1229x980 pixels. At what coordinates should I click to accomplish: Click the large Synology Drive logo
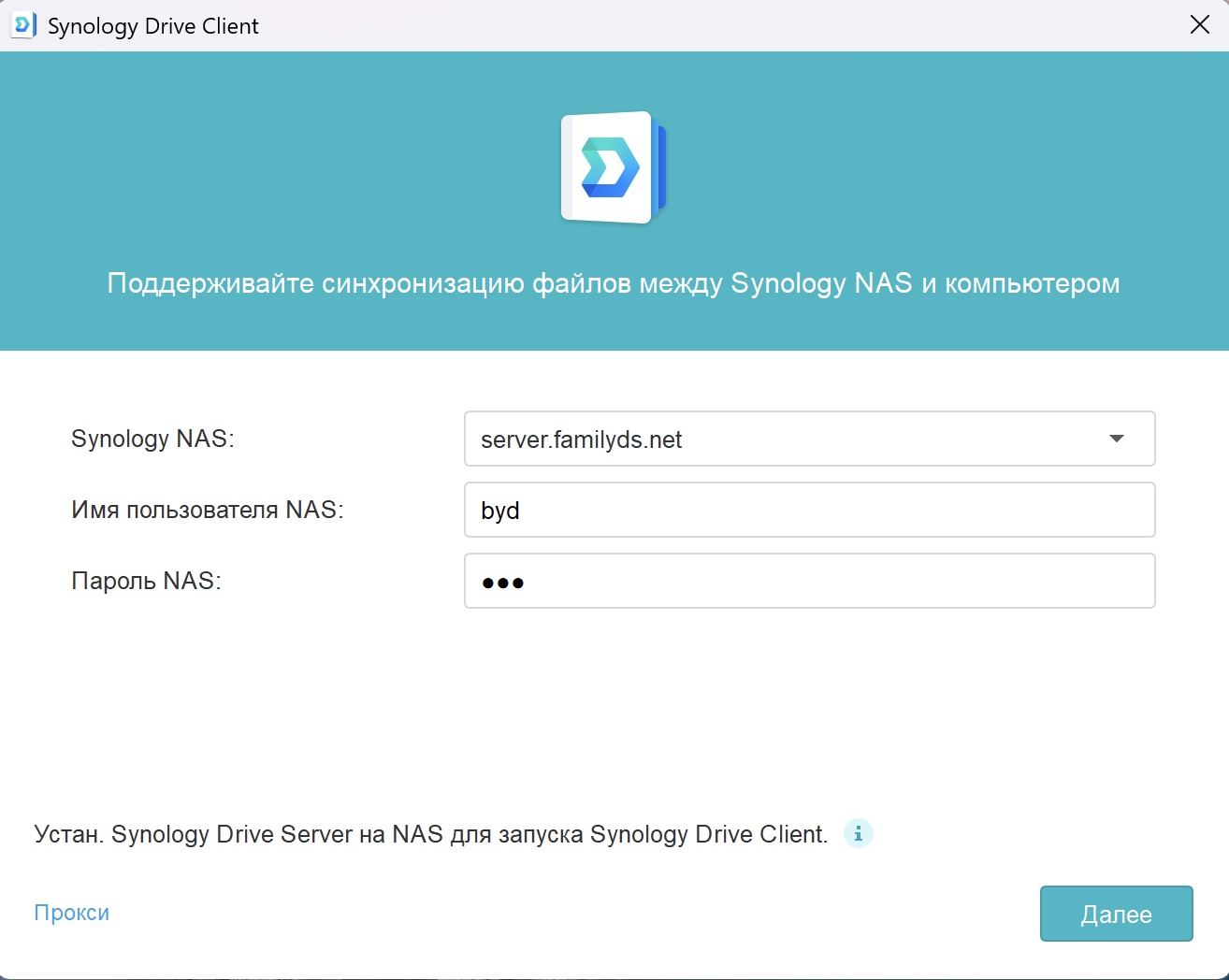[613, 168]
